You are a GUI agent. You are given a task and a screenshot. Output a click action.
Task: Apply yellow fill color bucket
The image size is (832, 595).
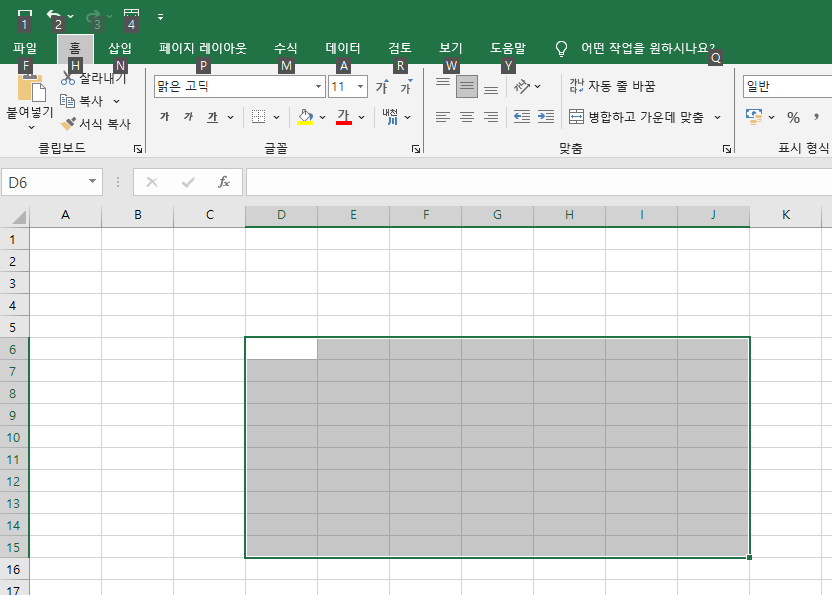point(305,117)
